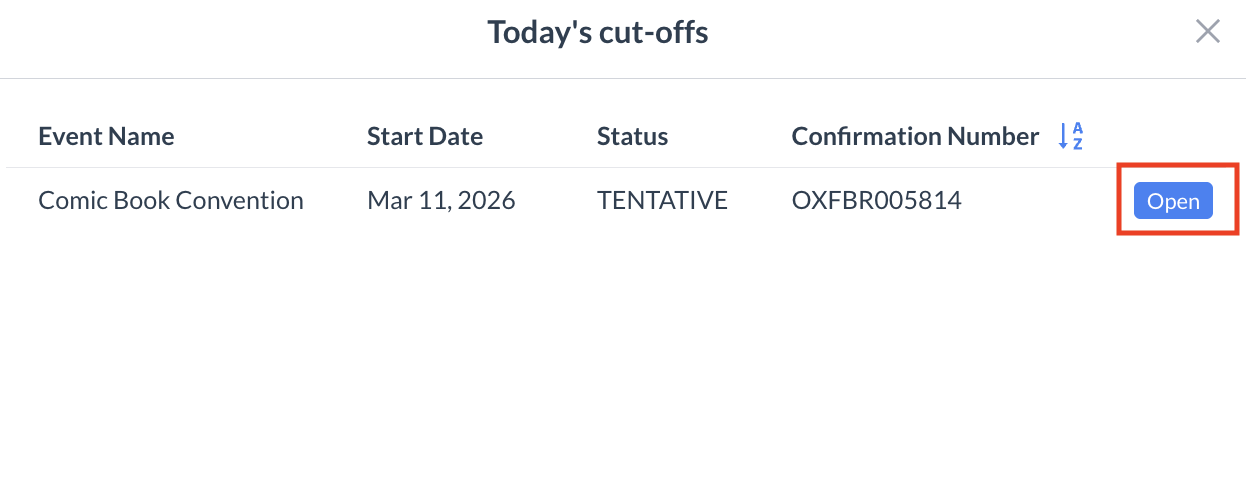Select the Comic Book Convention name cell
The image size is (1246, 482).
pyautogui.click(x=170, y=201)
